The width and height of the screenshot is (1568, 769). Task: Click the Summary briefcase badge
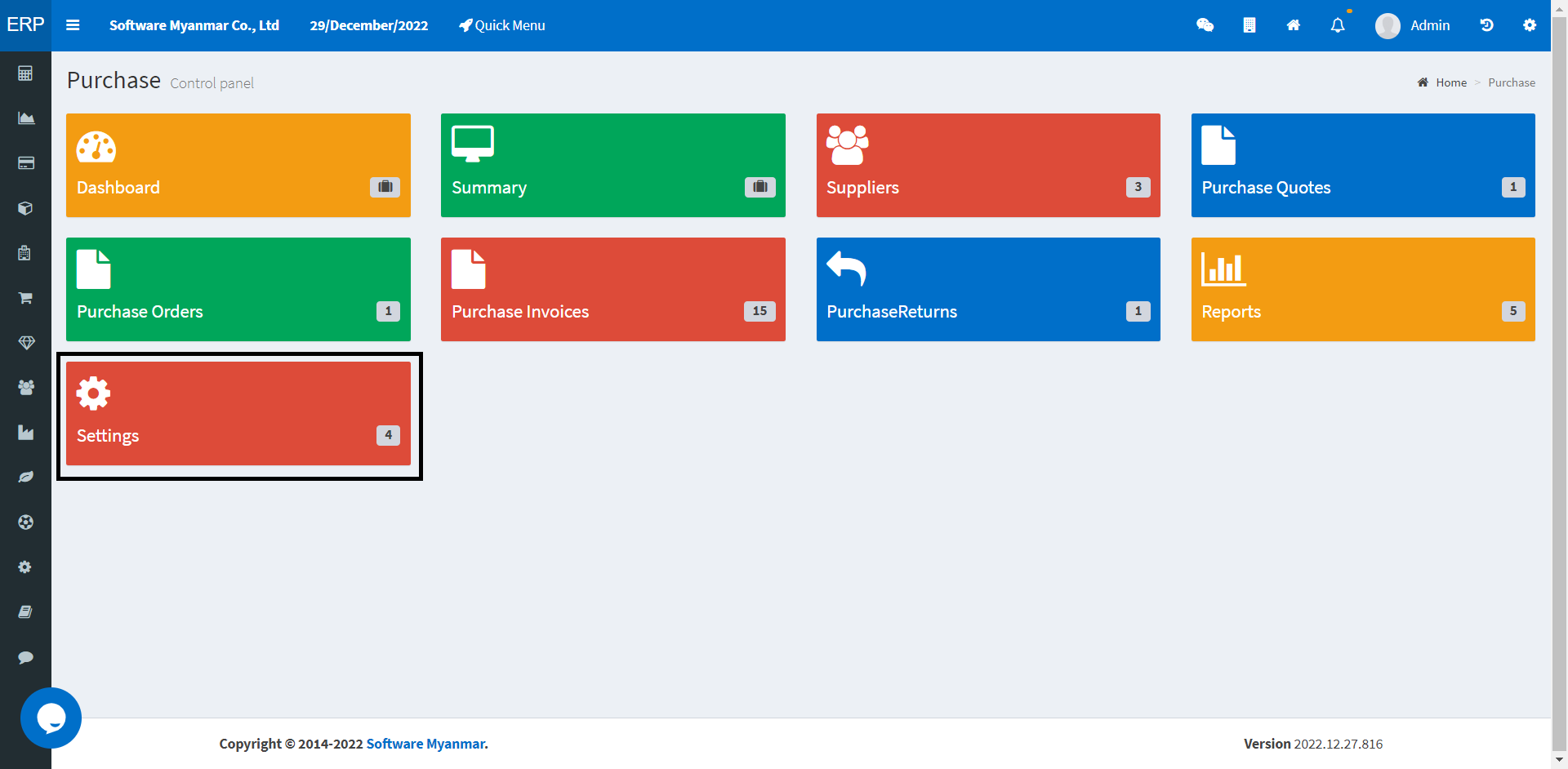coord(760,187)
